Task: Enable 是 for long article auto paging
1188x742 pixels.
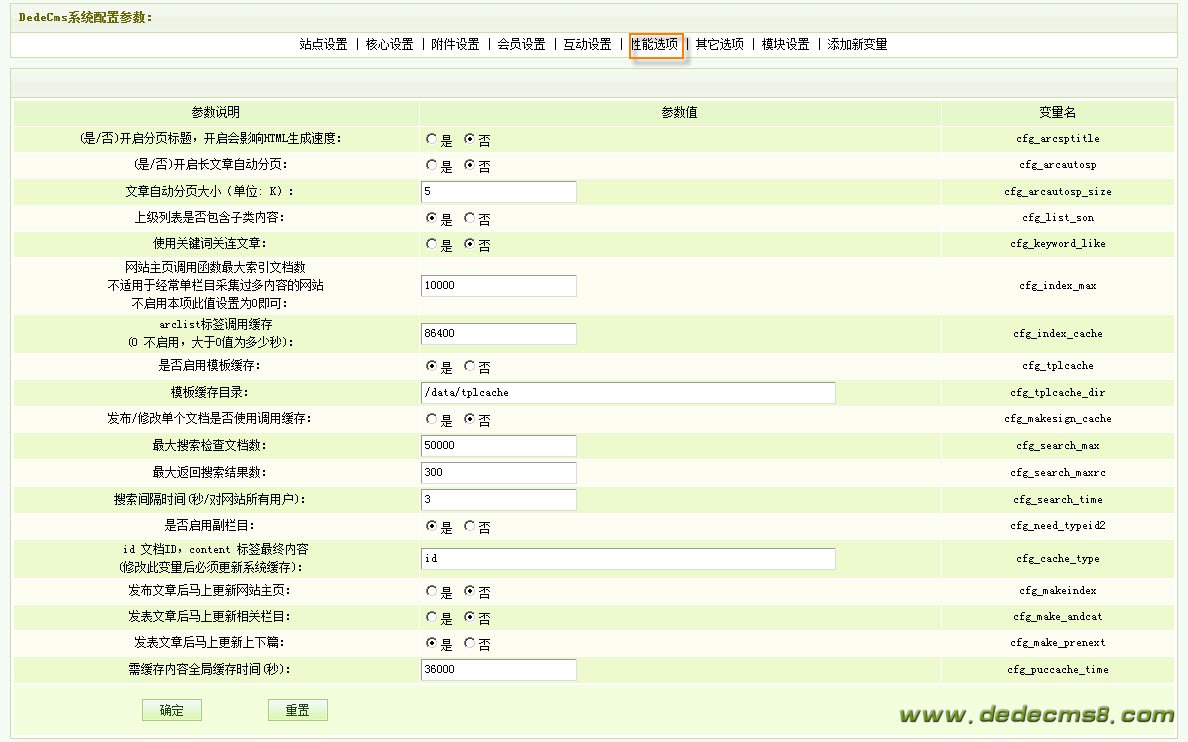Action: tap(432, 166)
